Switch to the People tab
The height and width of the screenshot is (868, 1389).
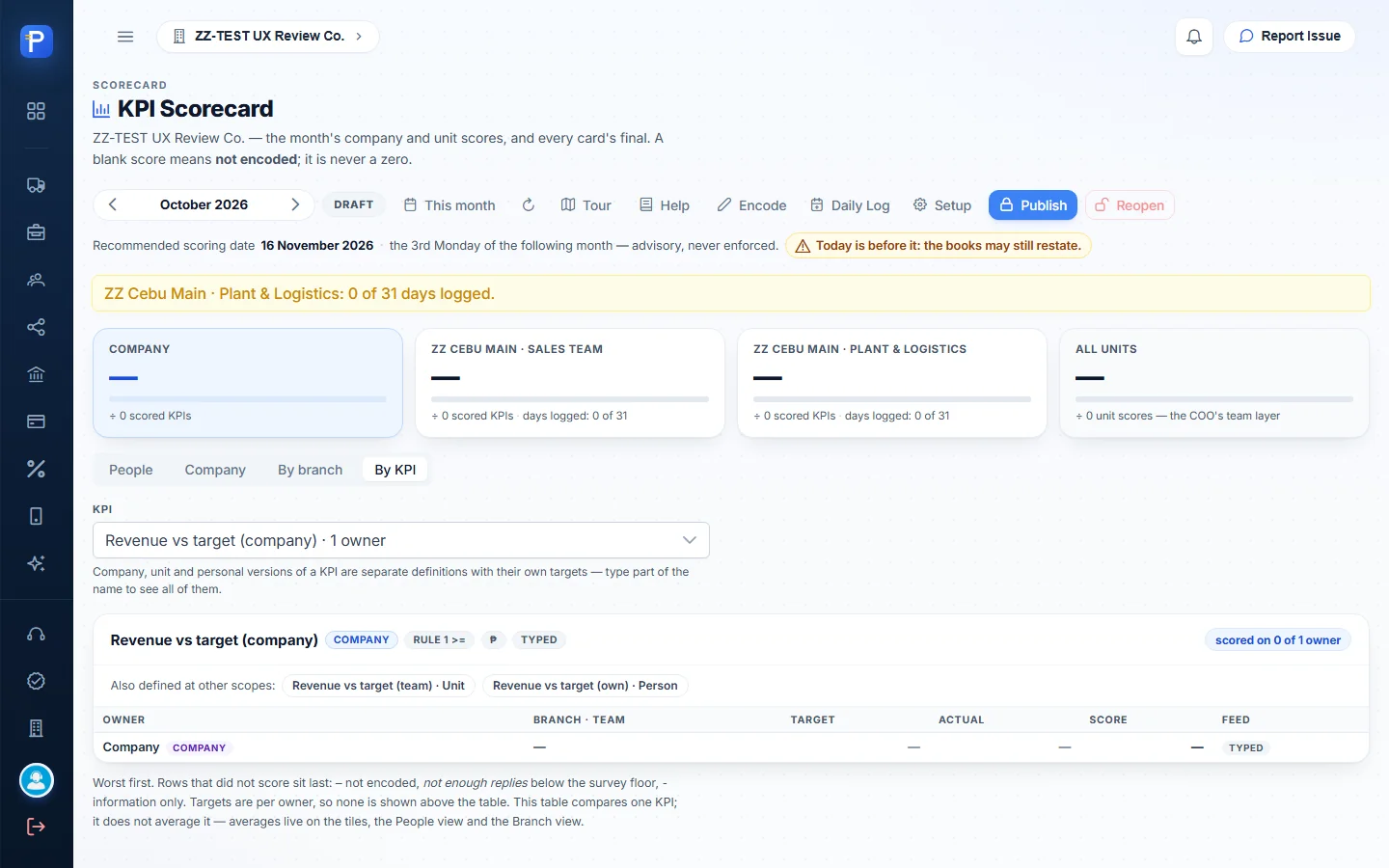tap(131, 470)
